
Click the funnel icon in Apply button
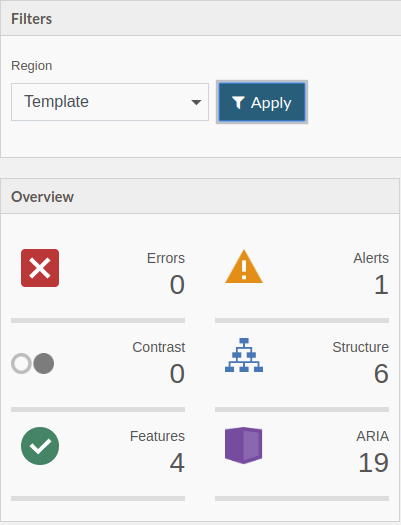pos(238,102)
